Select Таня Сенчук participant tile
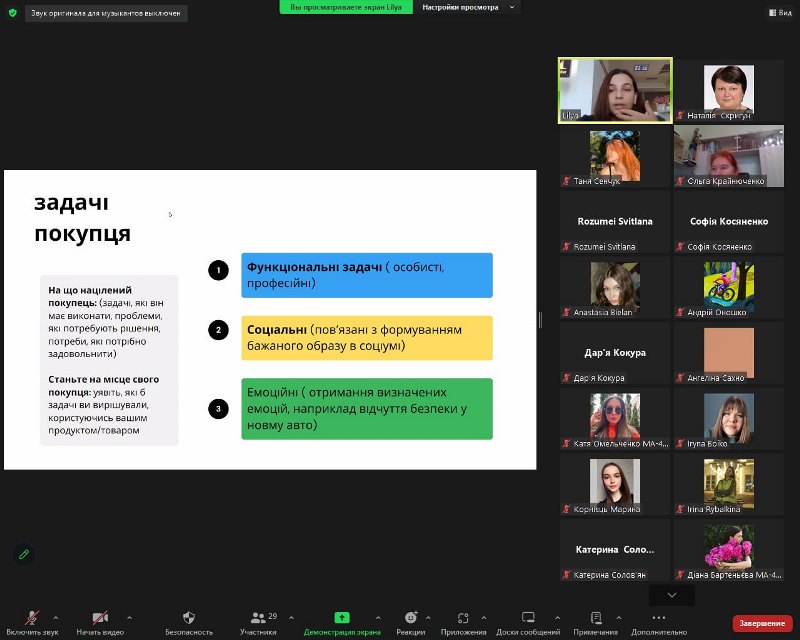Image resolution: width=800 pixels, height=640 pixels. [x=615, y=156]
